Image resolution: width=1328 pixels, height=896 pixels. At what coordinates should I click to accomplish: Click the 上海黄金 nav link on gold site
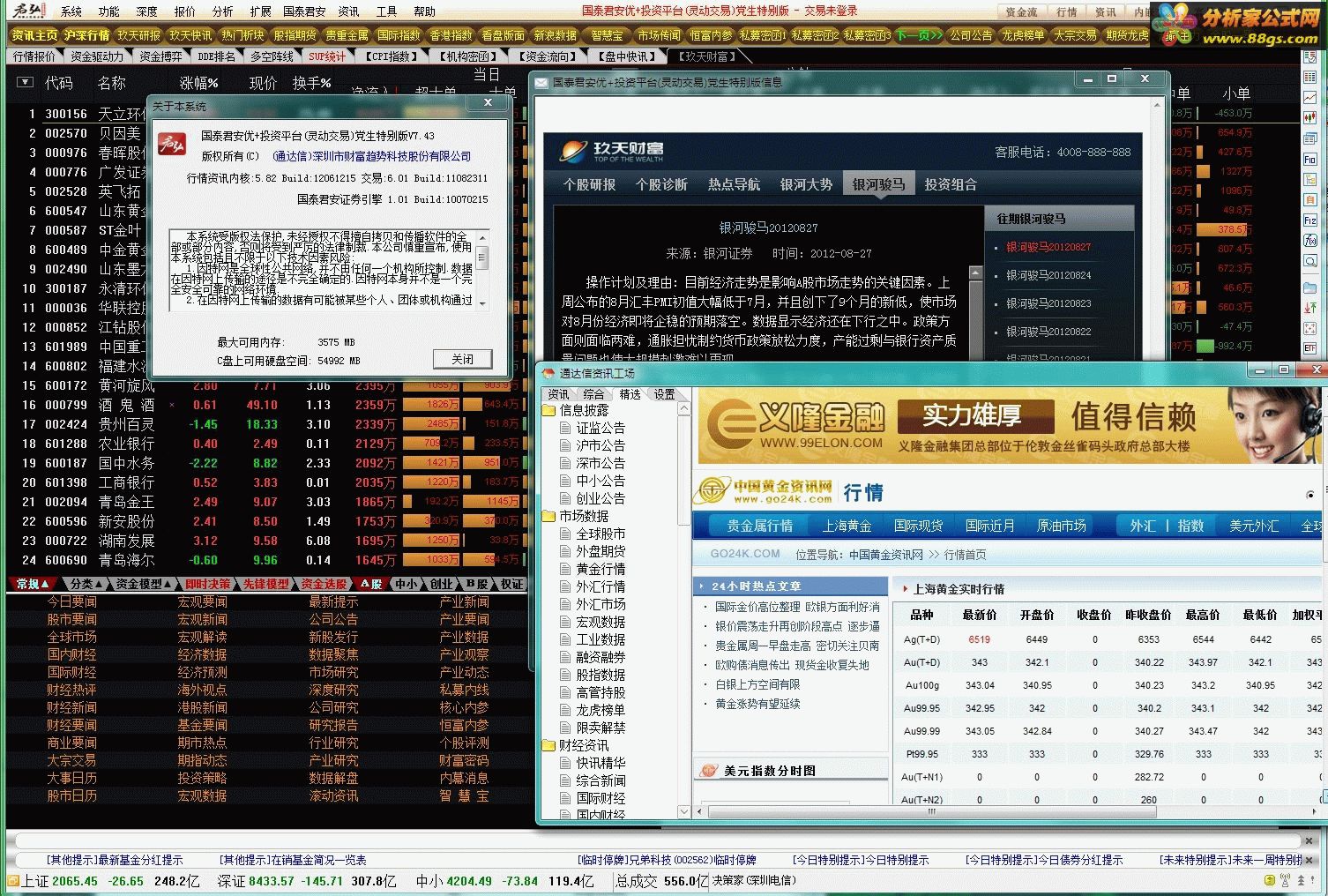coord(847,526)
